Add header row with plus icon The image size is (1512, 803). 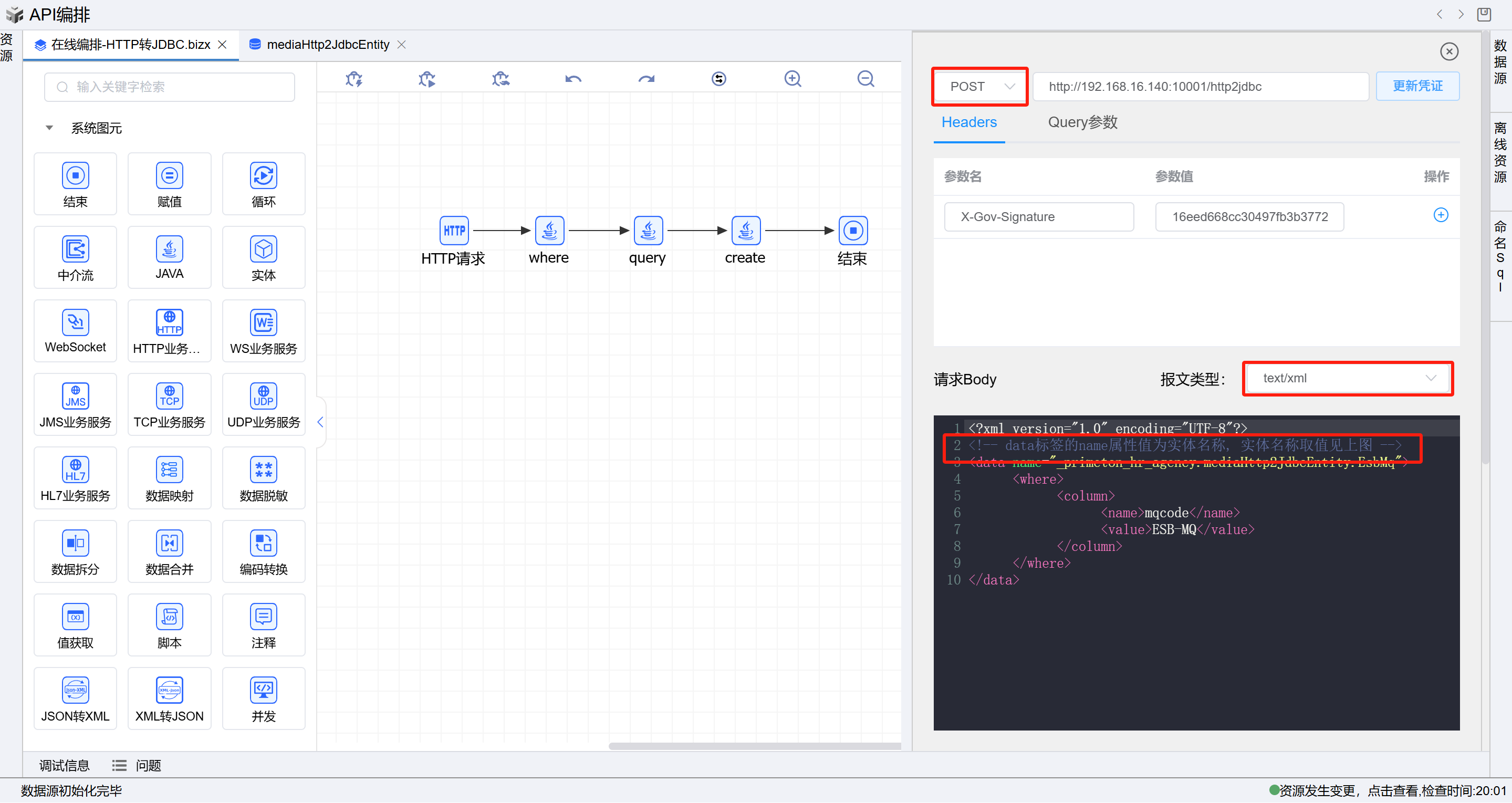click(1441, 215)
